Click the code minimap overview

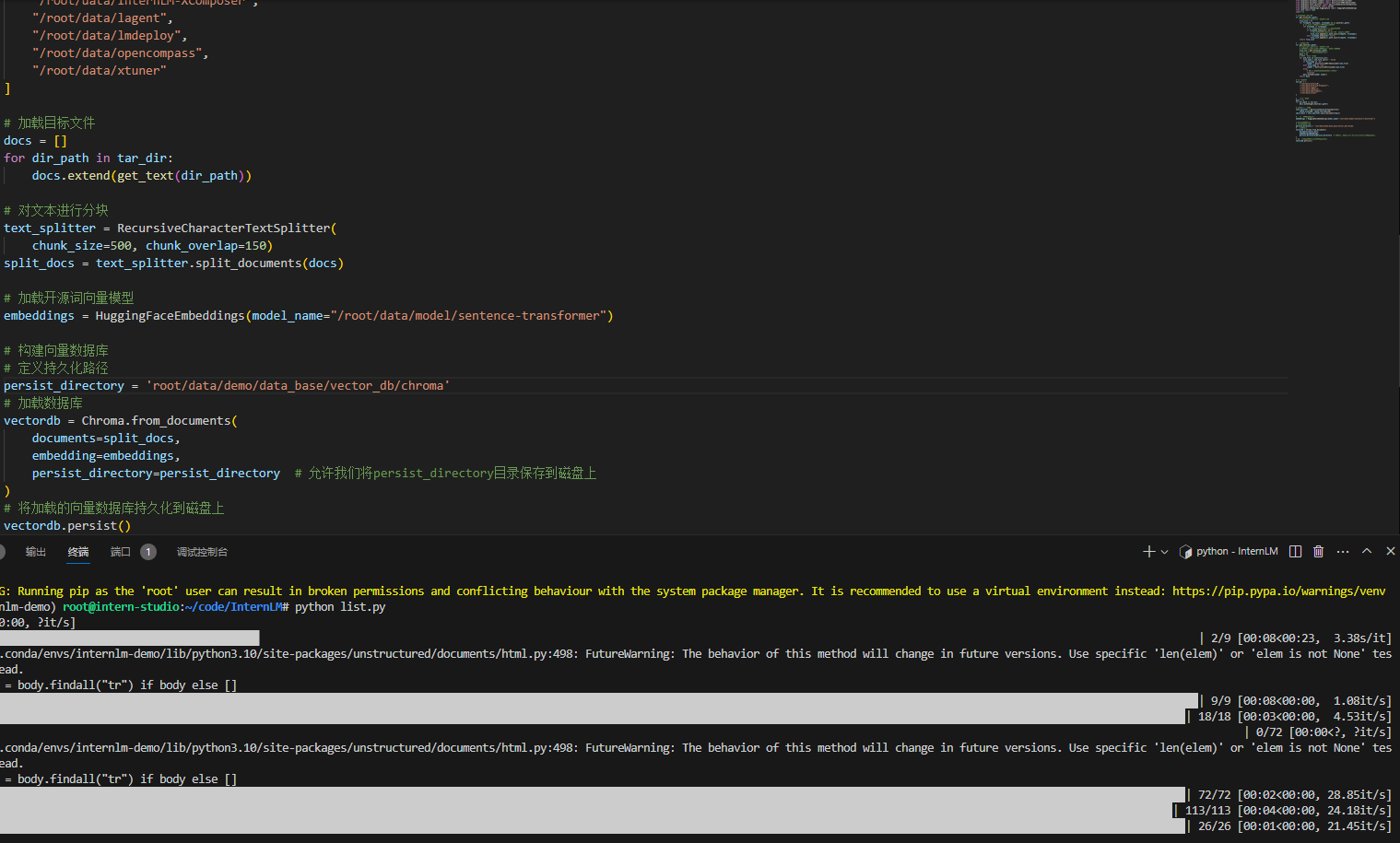1336,72
